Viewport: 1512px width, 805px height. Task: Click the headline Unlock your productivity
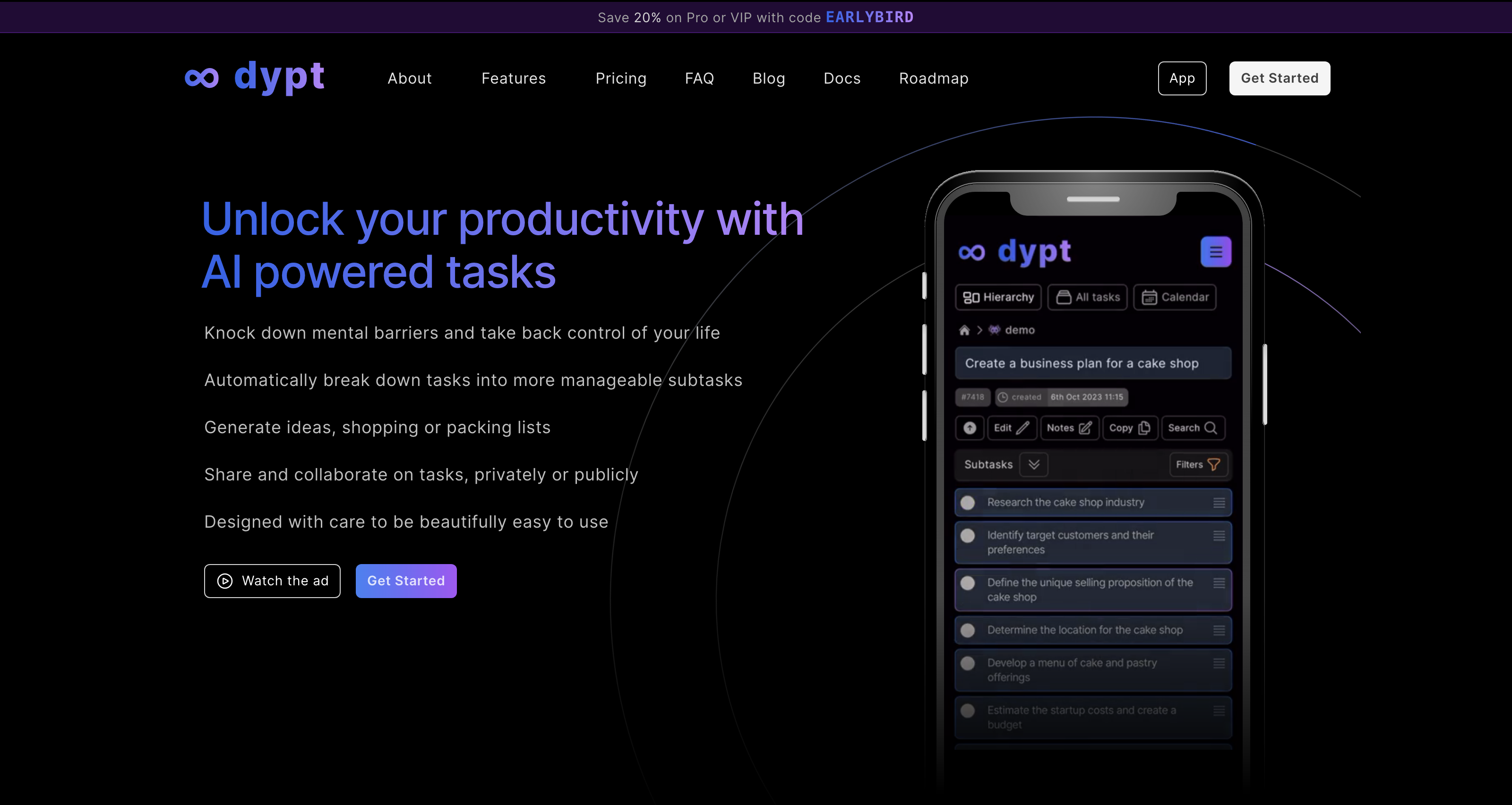502,245
